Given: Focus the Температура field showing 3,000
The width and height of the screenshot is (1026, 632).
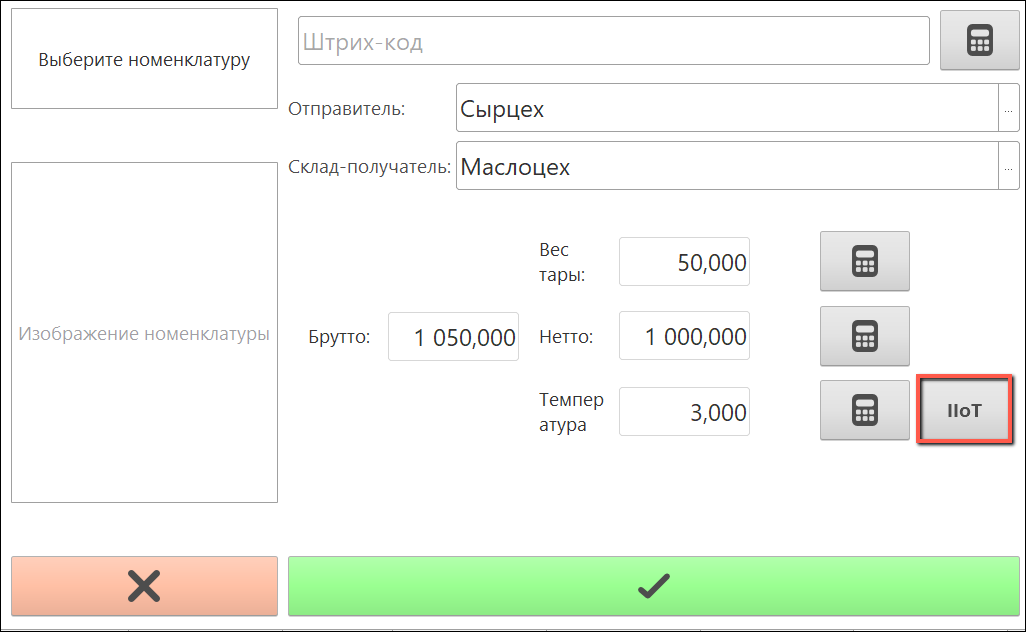Looking at the screenshot, I should [x=684, y=412].
